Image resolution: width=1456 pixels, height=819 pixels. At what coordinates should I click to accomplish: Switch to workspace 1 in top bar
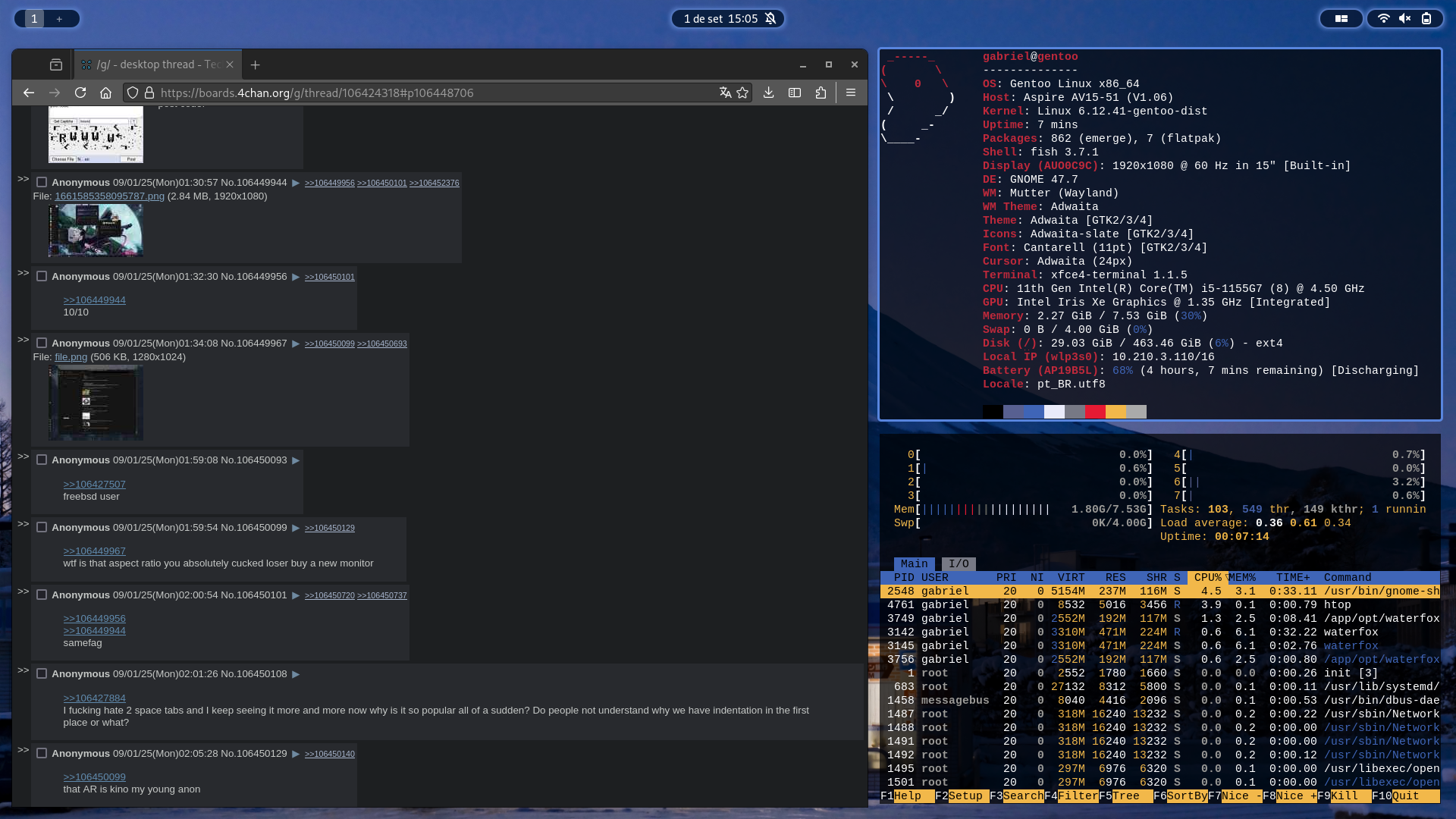point(34,18)
